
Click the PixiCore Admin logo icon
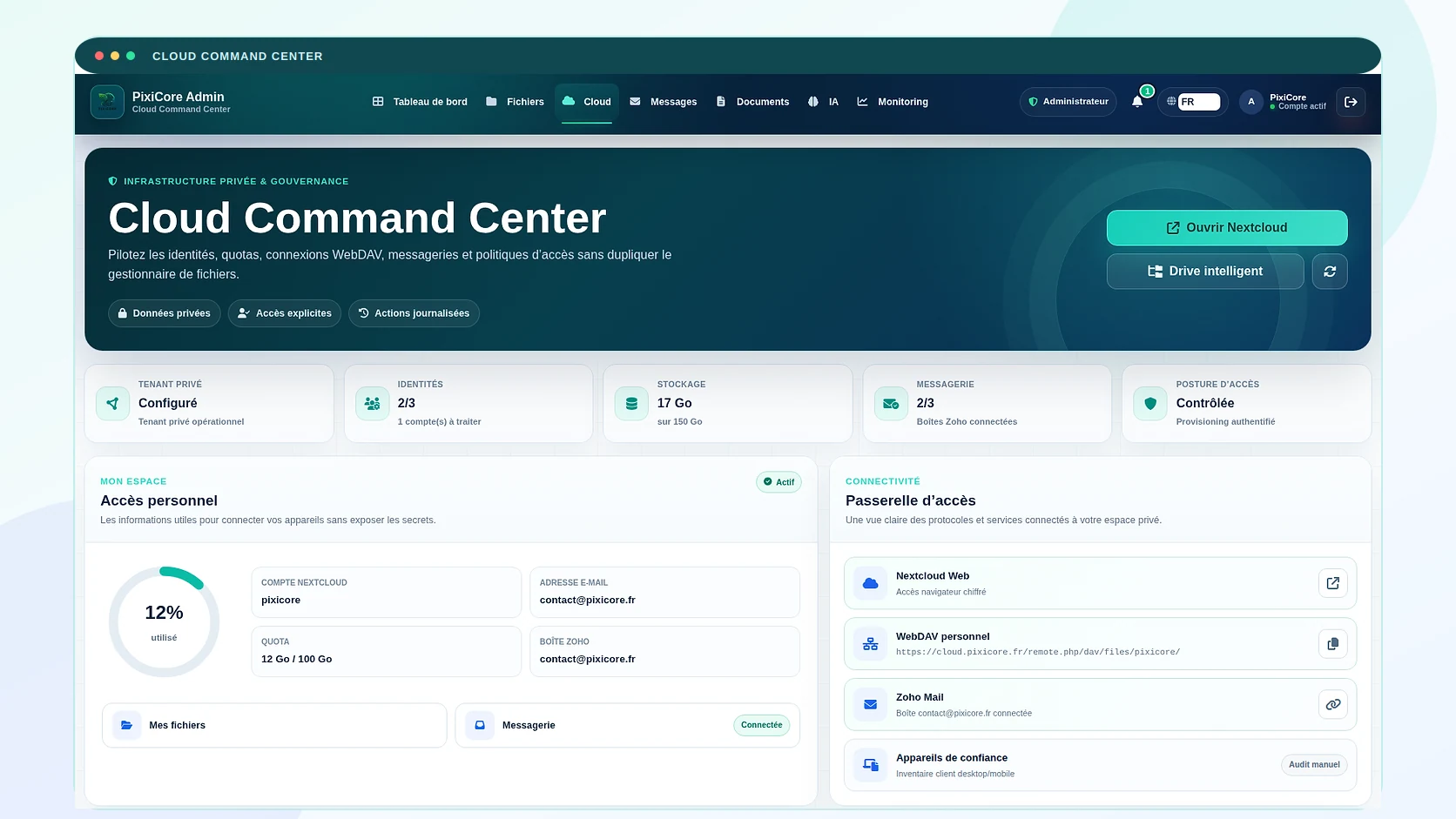[107, 102]
